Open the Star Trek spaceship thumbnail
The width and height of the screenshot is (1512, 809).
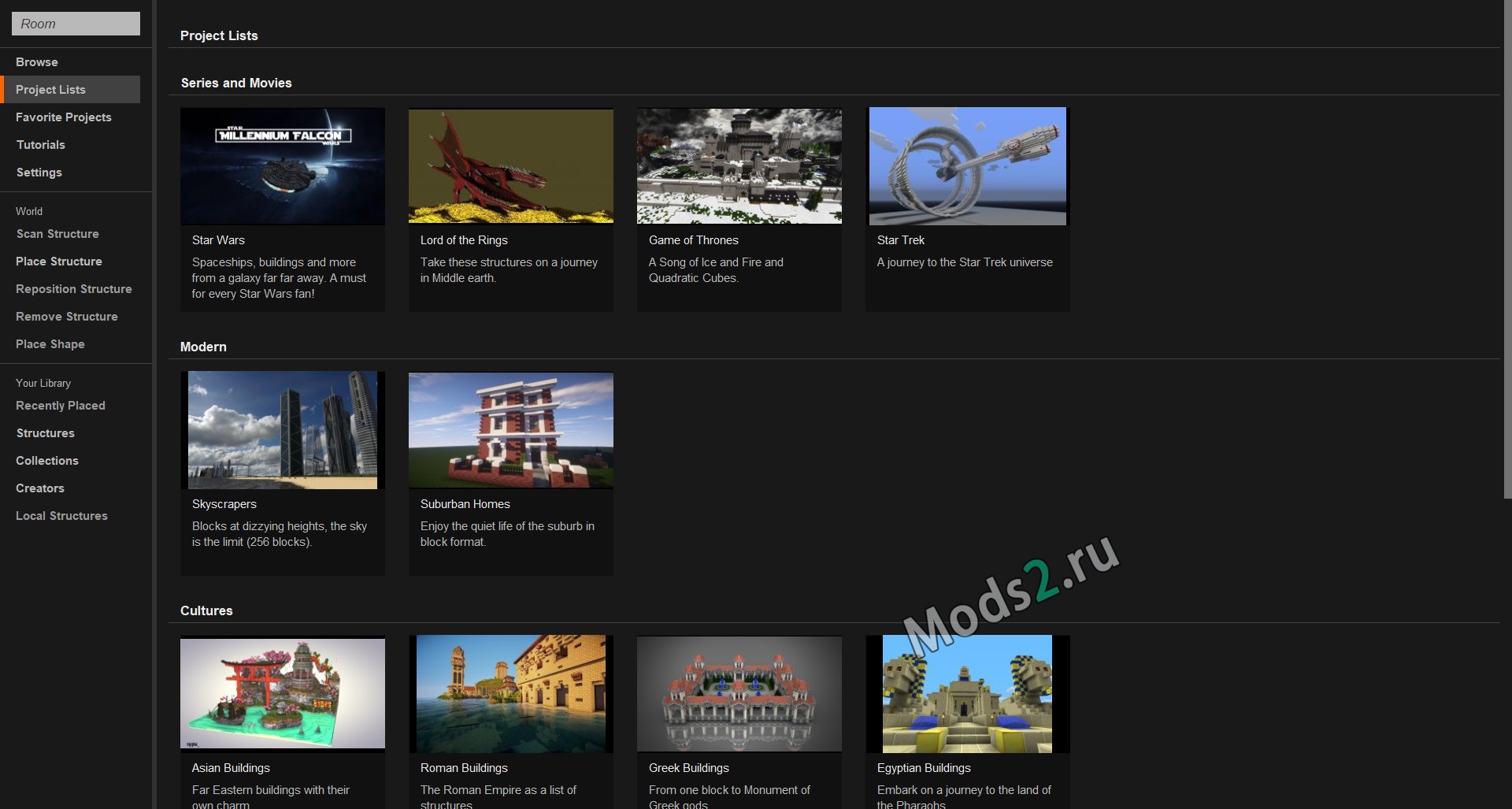[968, 166]
